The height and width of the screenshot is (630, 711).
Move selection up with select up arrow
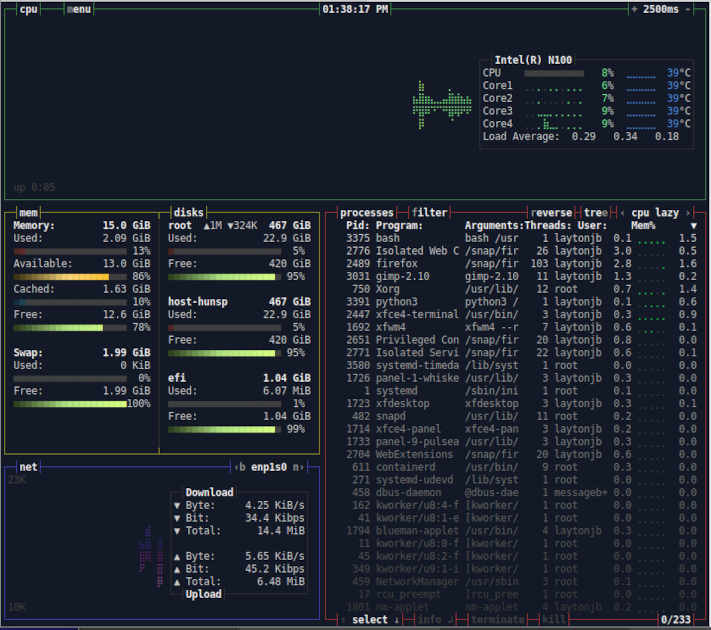pyautogui.click(x=343, y=620)
